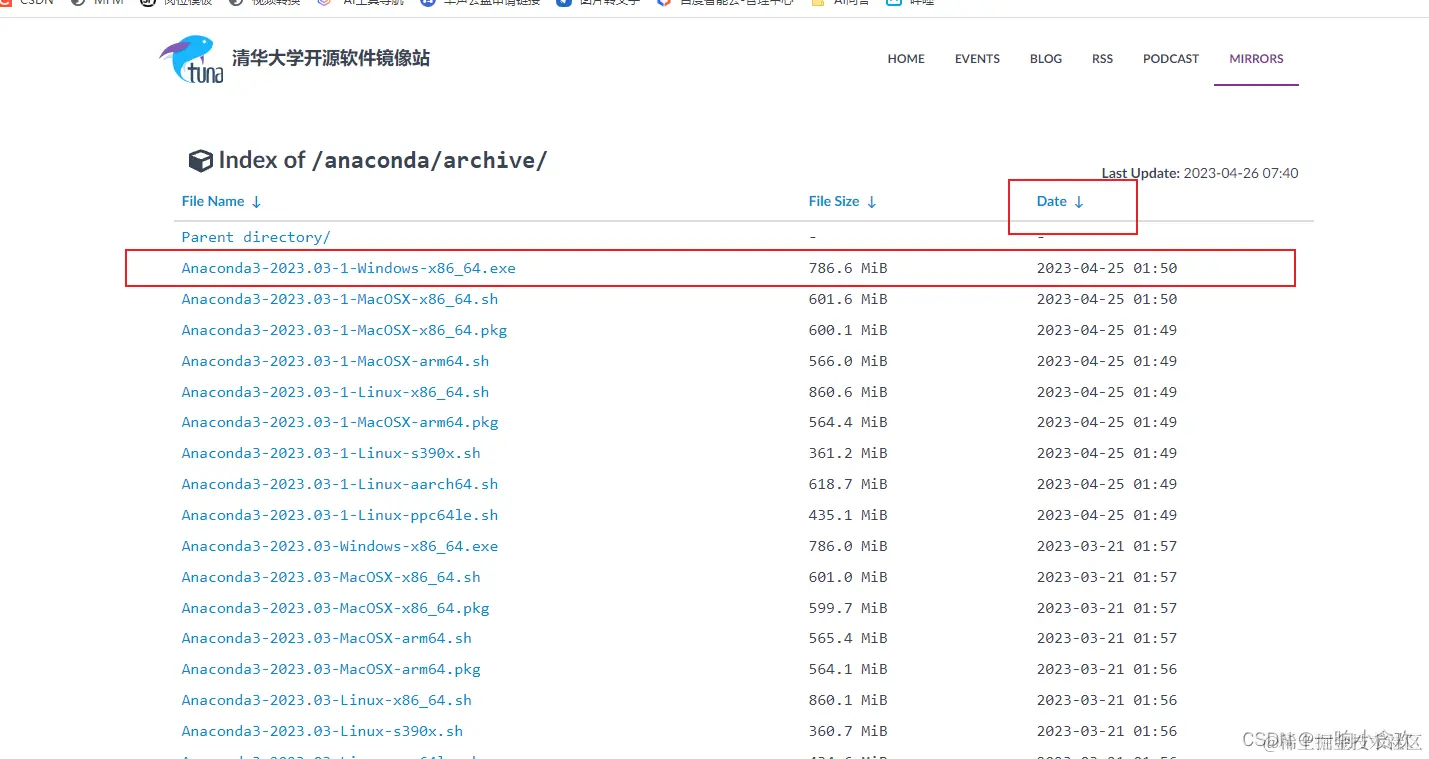Image resolution: width=1429 pixels, height=759 pixels.
Task: Click the Last Update 2023-04-26 07:40 text
Action: coord(1200,173)
